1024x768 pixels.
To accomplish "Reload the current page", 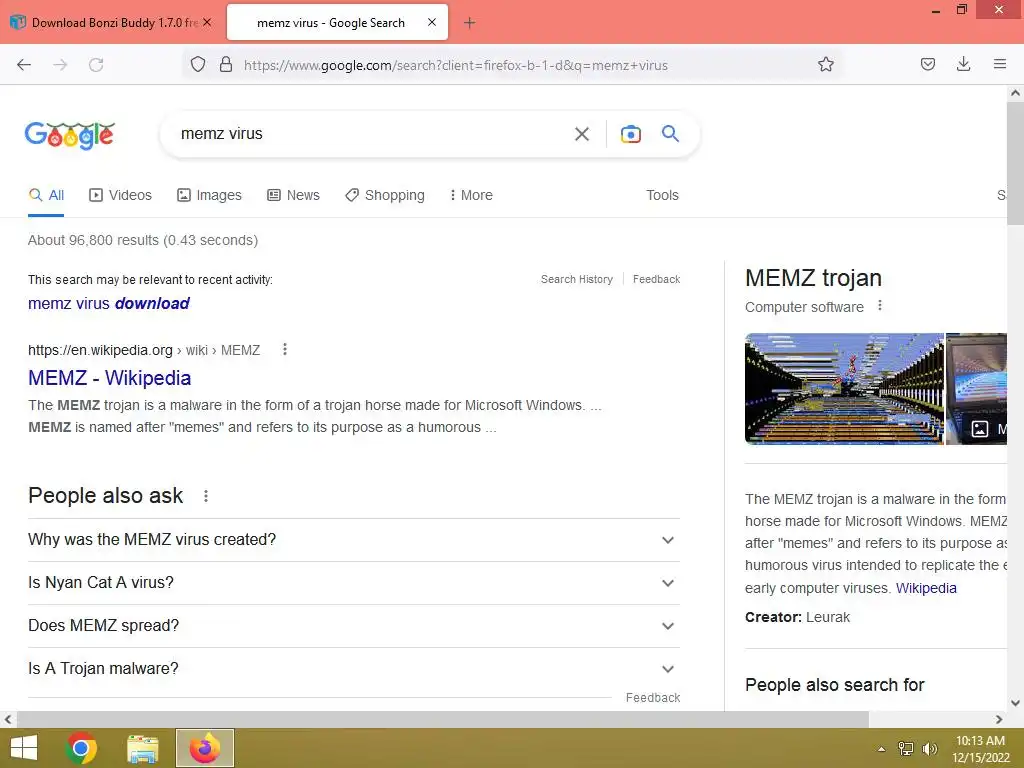I will [96, 65].
